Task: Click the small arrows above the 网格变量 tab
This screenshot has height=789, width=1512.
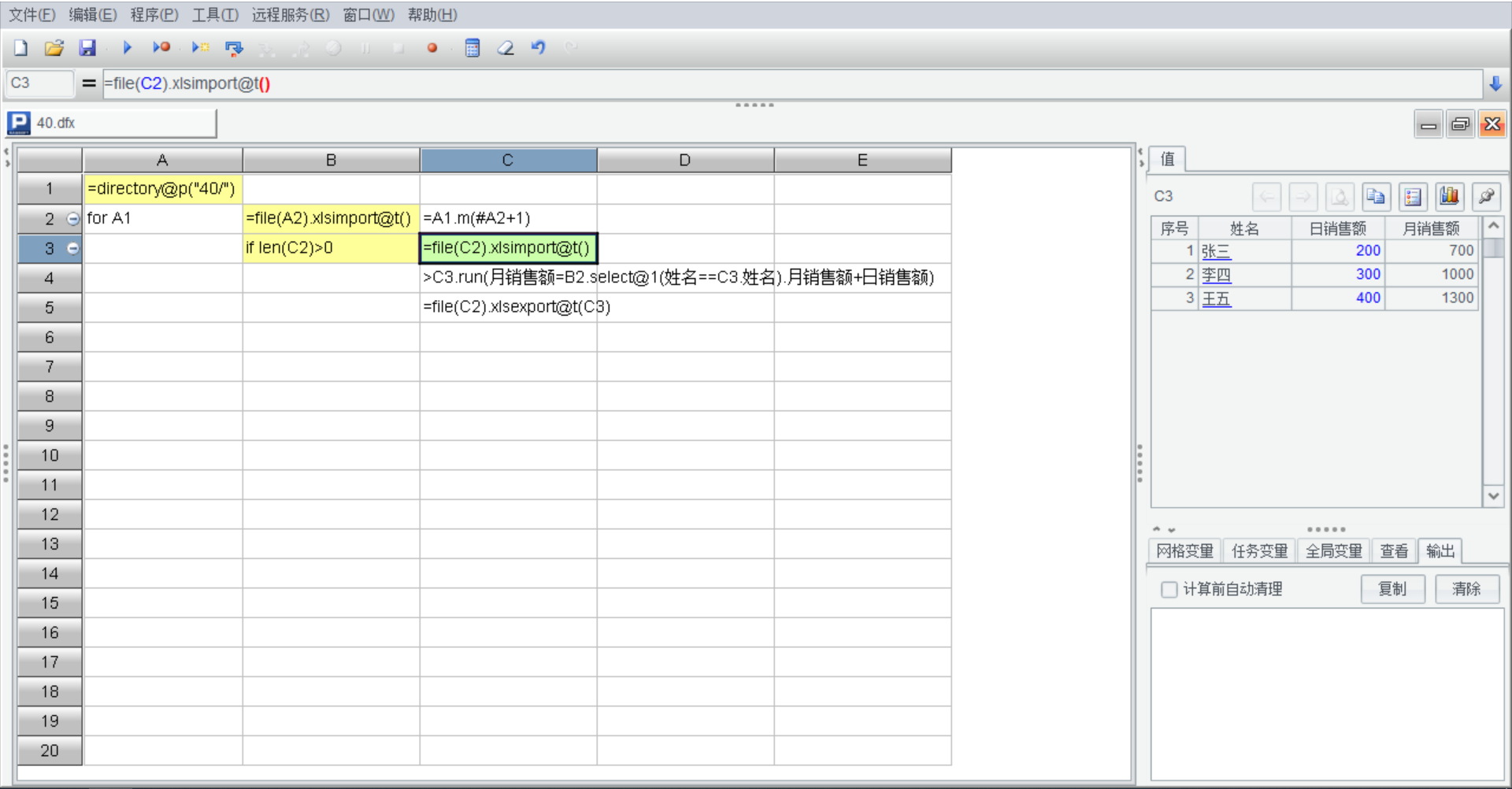Action: click(x=1164, y=530)
